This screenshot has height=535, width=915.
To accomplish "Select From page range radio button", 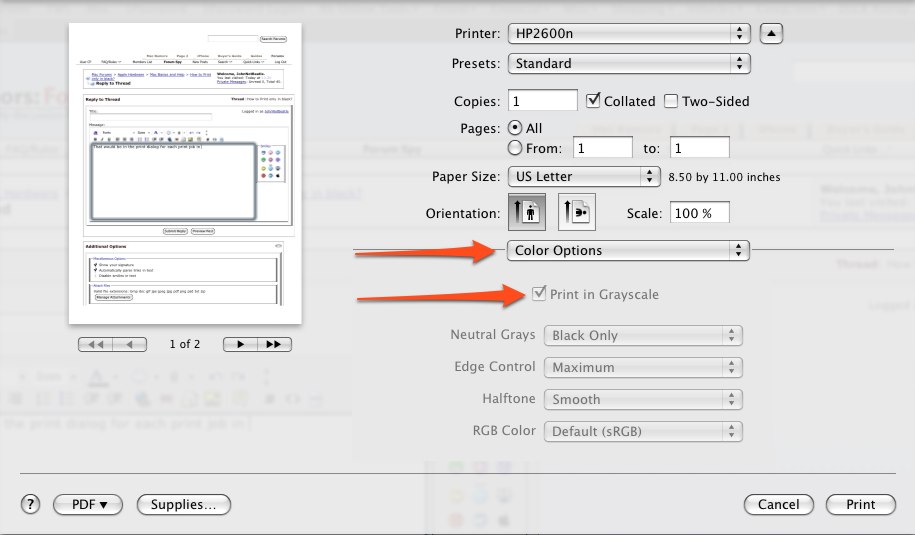I will (x=515, y=148).
